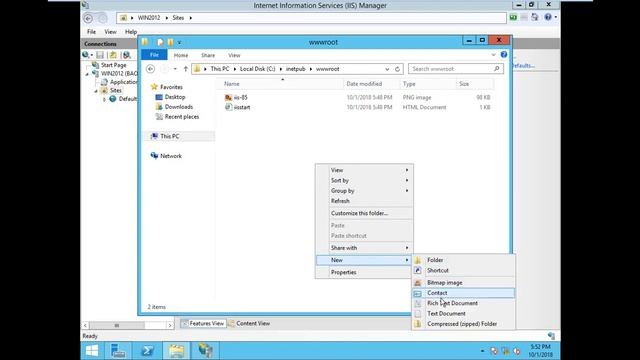Expand the Share with submenu
640x360 pixels.
364,248
